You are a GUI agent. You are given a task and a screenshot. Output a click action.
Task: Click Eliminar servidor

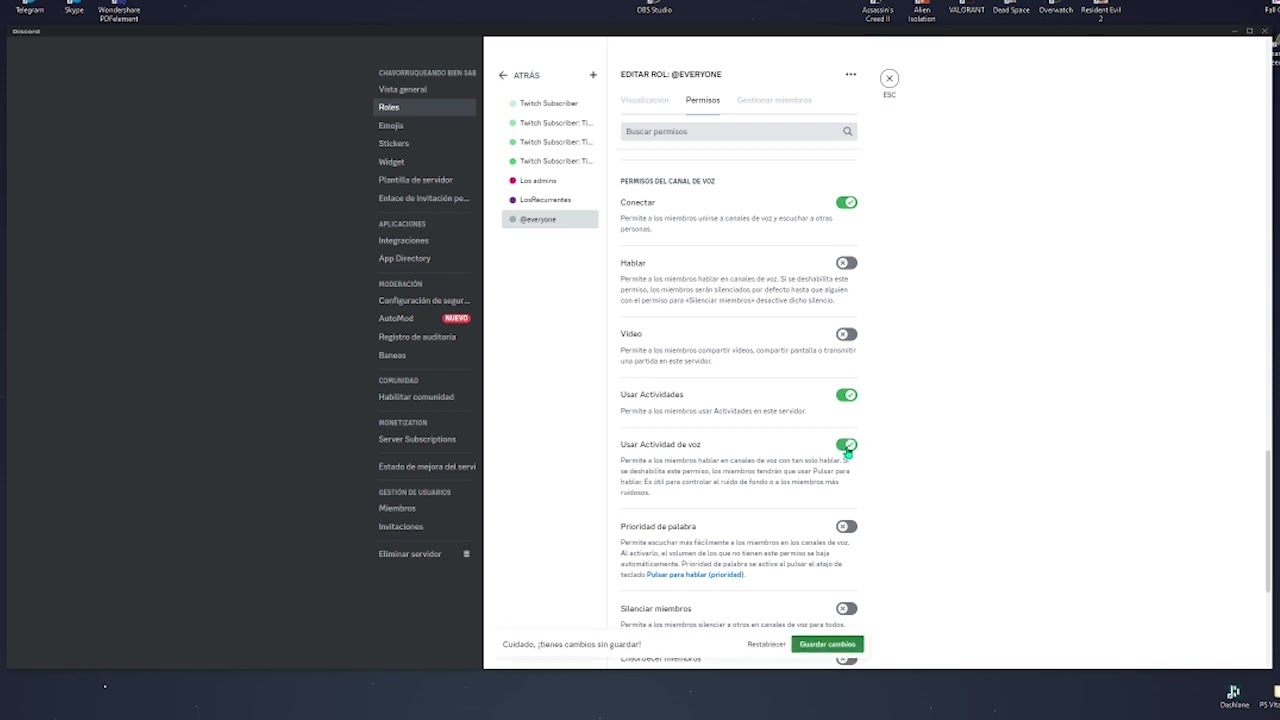pos(410,554)
